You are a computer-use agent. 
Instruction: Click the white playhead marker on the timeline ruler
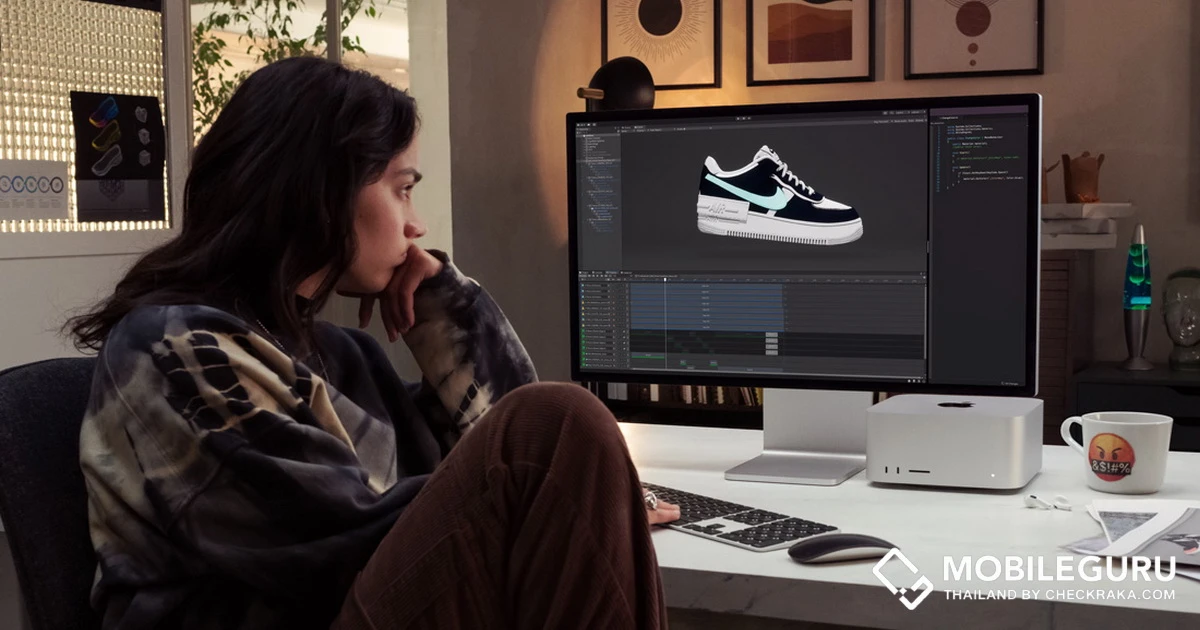pos(665,279)
